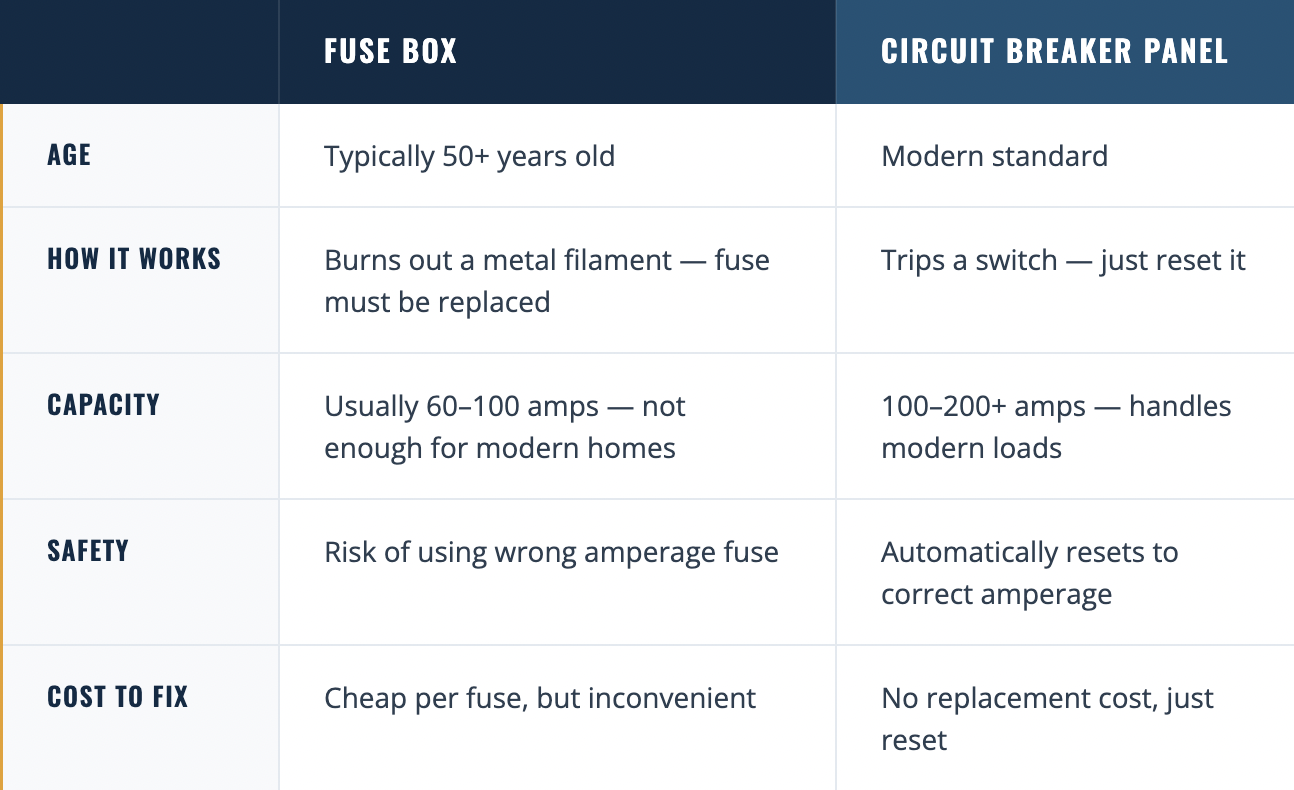Click the "Burns out a metal filament" text
Screen dimensions: 1294x790
tap(498, 261)
